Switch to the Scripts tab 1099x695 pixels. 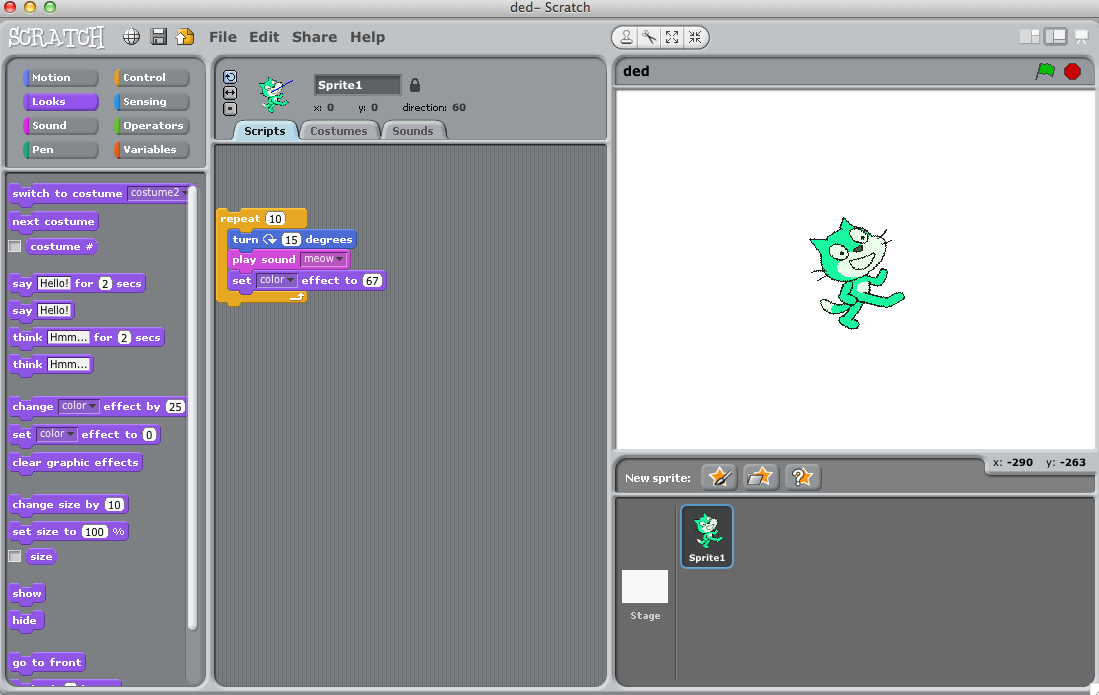265,131
